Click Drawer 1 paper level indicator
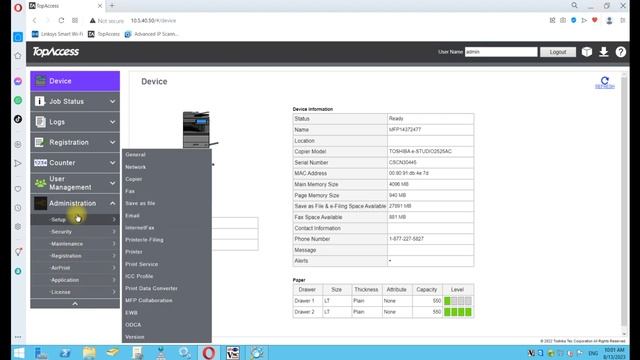640x360 pixels. coord(458,301)
